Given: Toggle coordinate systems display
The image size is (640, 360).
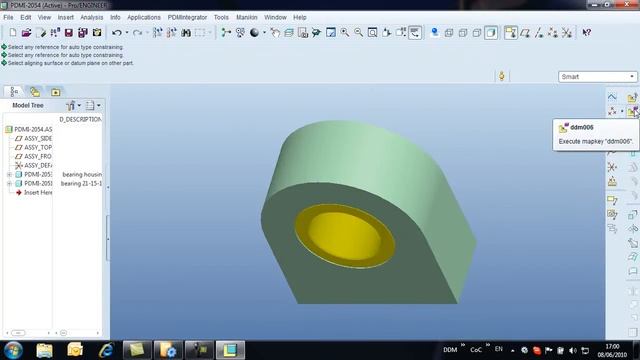Looking at the screenshot, I should [567, 33].
